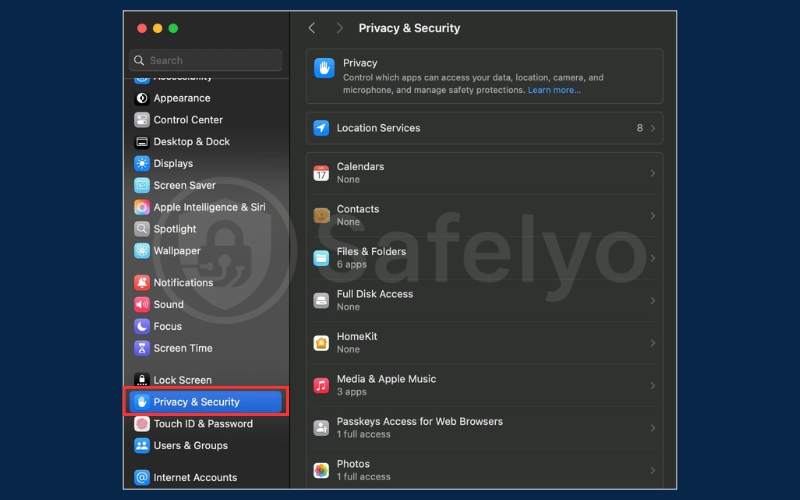Click the Focus moon icon
This screenshot has width=800, height=500.
[142, 326]
